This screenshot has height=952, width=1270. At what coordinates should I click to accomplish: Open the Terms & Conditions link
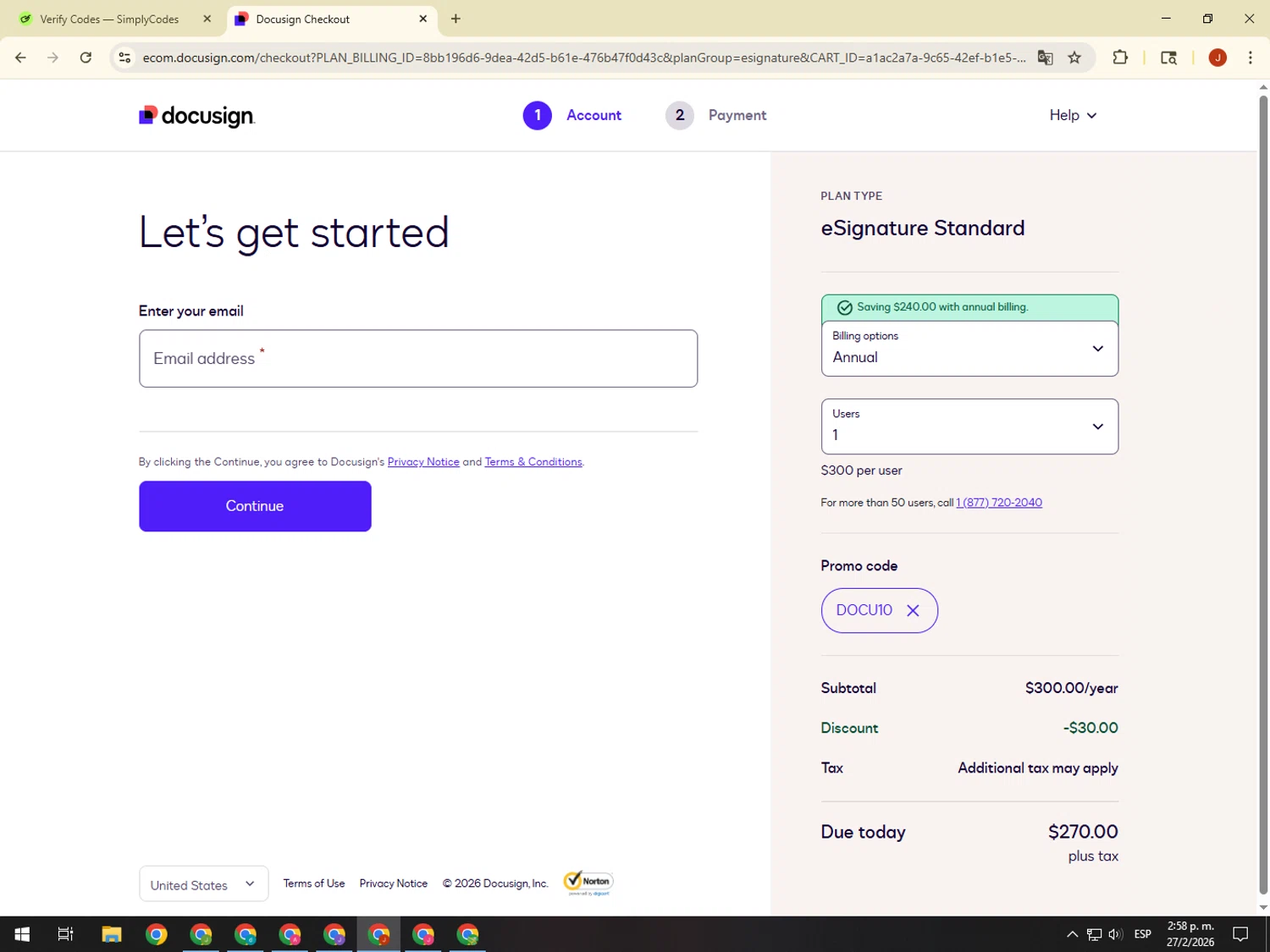coord(533,462)
